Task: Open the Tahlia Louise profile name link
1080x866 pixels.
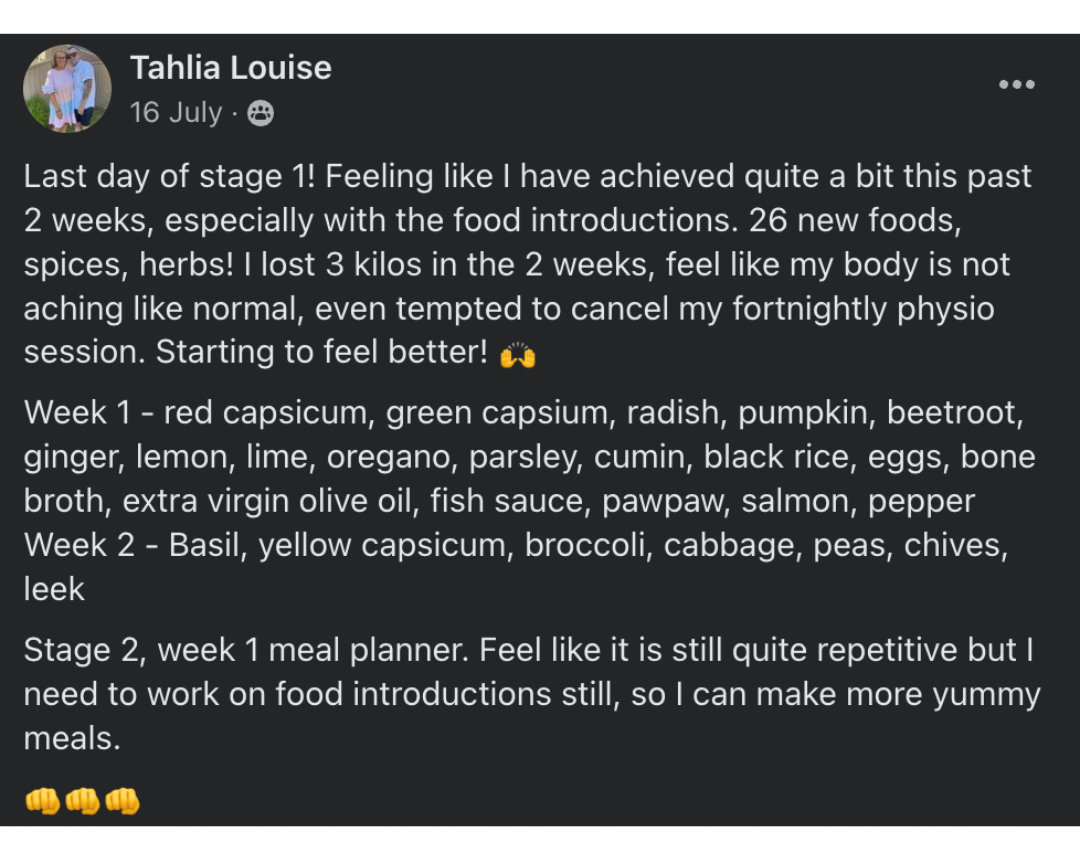Action: pos(230,68)
